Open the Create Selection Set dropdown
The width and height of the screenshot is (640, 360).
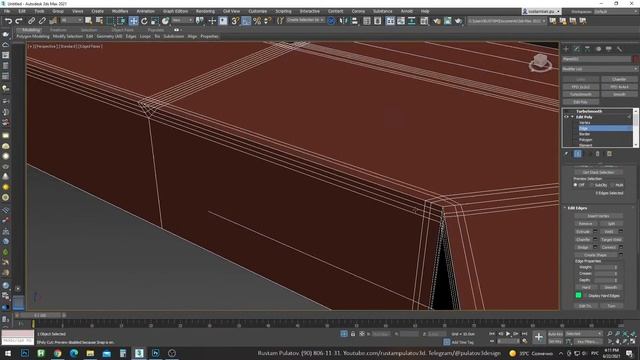pyautogui.click(x=305, y=20)
